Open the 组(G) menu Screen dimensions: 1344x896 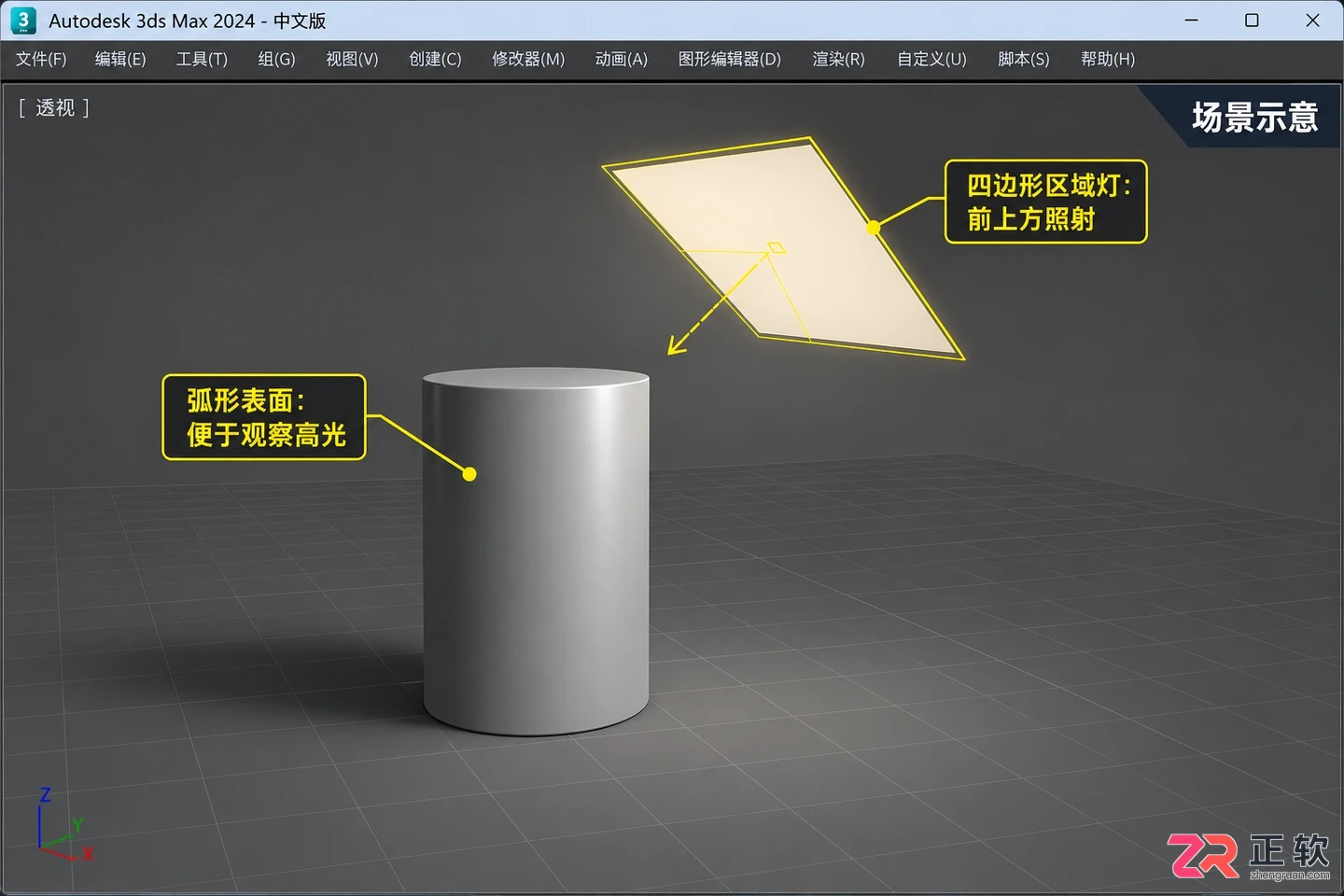pos(276,59)
